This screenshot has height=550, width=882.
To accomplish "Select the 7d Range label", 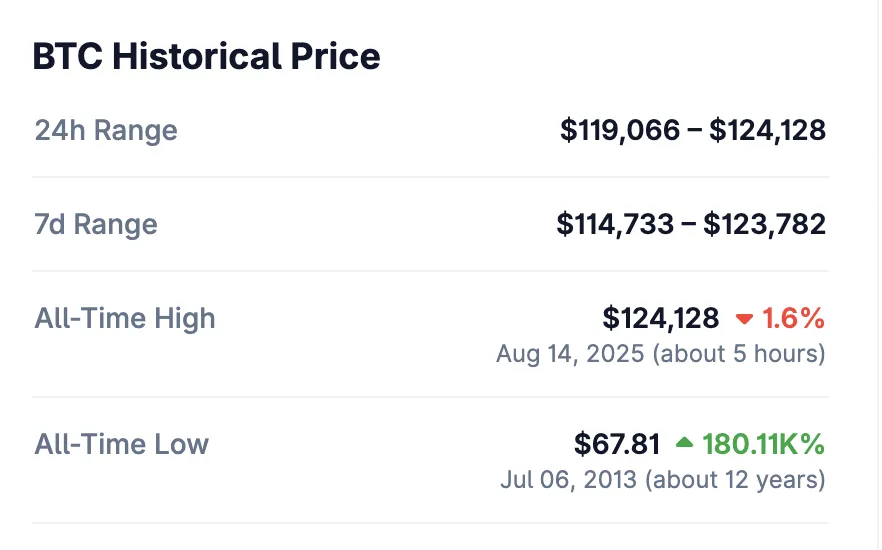I will click(96, 224).
